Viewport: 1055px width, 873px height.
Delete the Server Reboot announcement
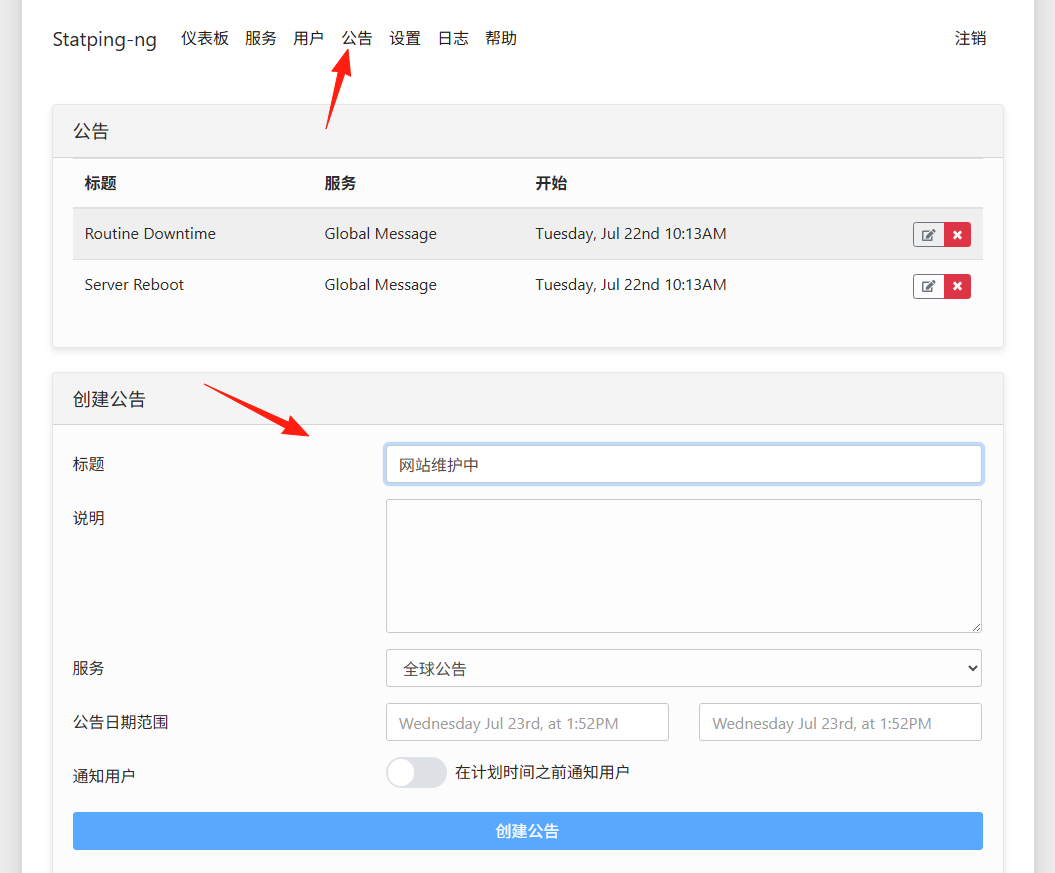click(x=957, y=287)
